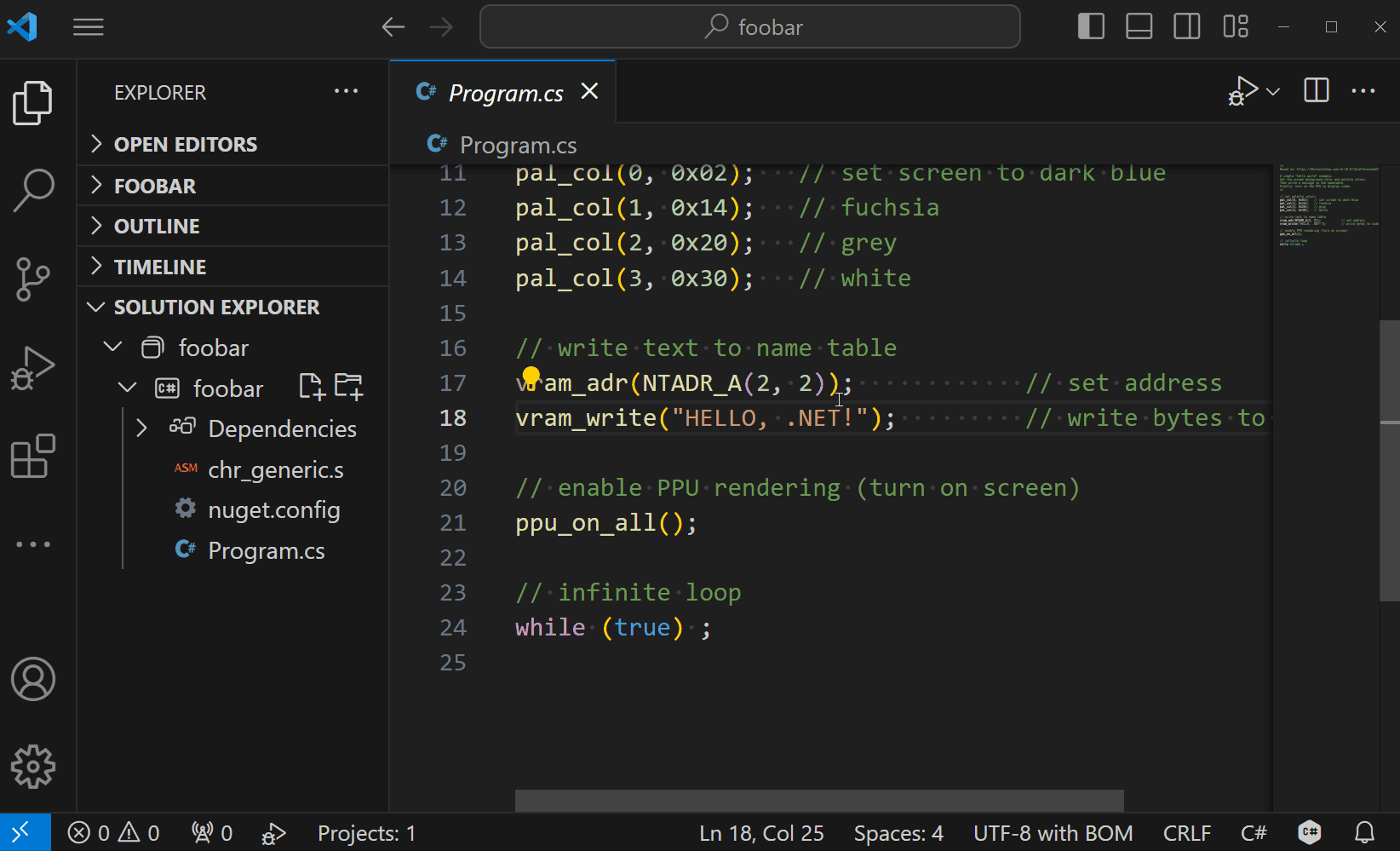
Task: Open a remote window from status bar
Action: 25,832
